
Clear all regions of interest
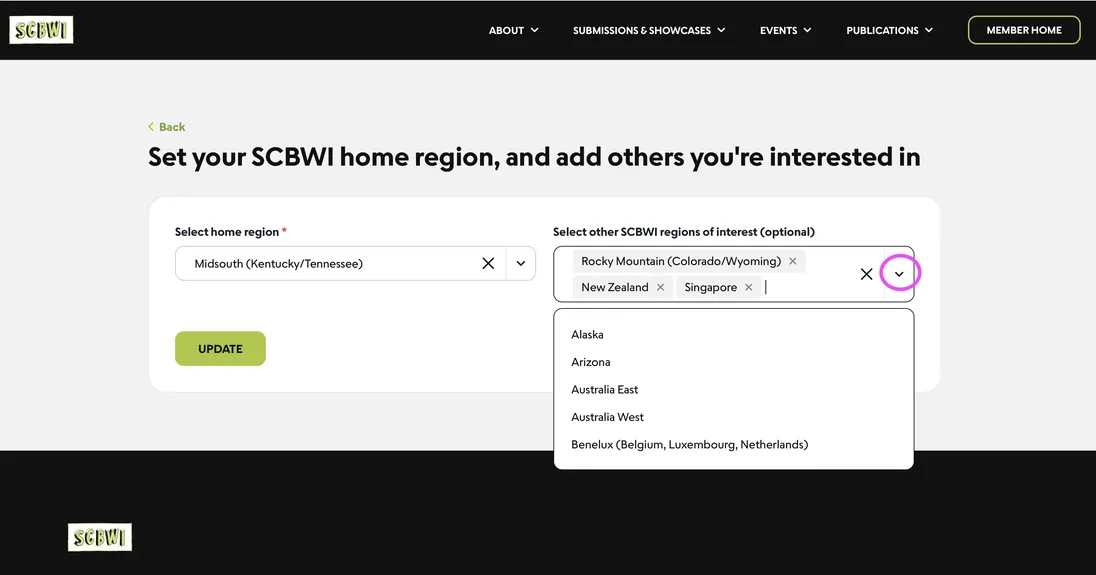pyautogui.click(x=866, y=274)
